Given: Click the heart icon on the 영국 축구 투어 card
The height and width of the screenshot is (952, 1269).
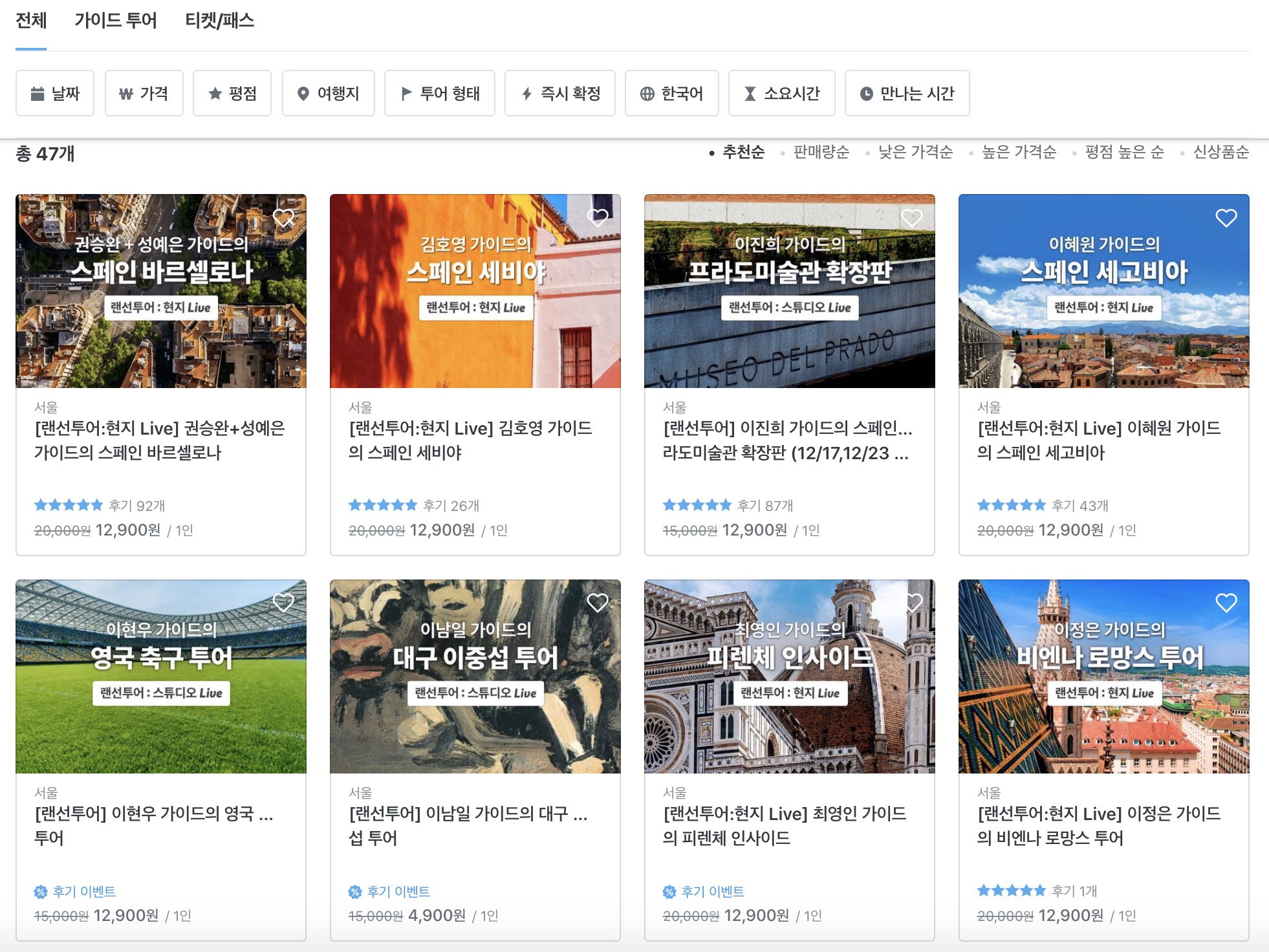Looking at the screenshot, I should tap(283, 603).
